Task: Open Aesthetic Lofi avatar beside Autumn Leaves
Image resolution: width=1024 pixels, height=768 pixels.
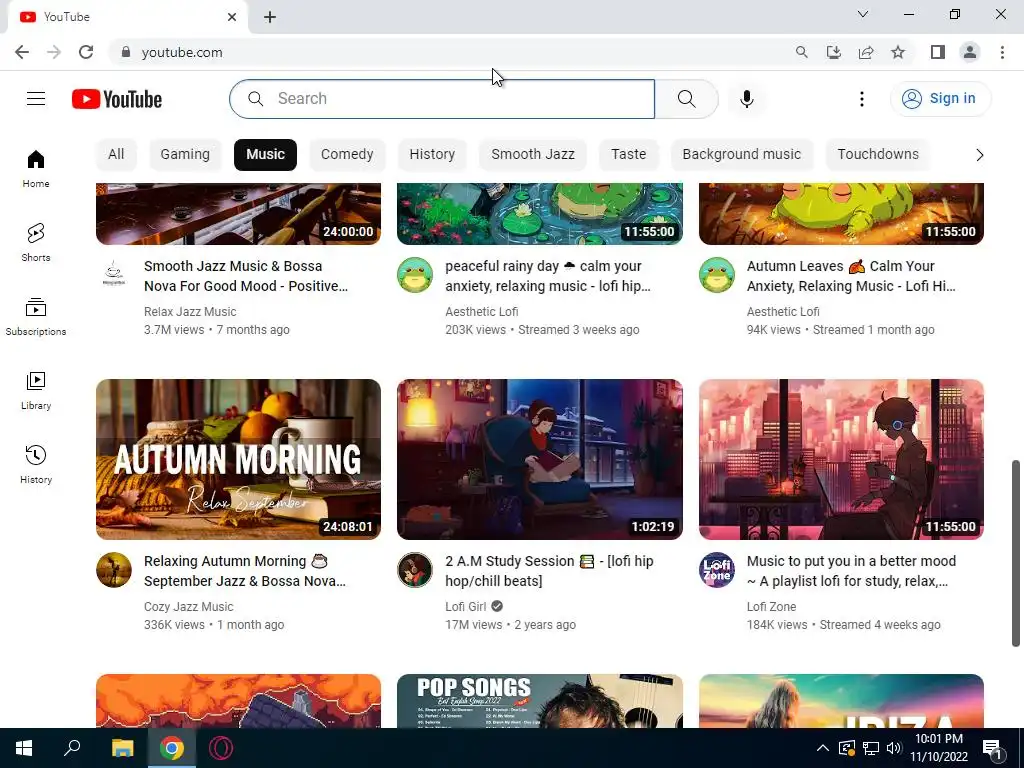Action: click(x=716, y=275)
